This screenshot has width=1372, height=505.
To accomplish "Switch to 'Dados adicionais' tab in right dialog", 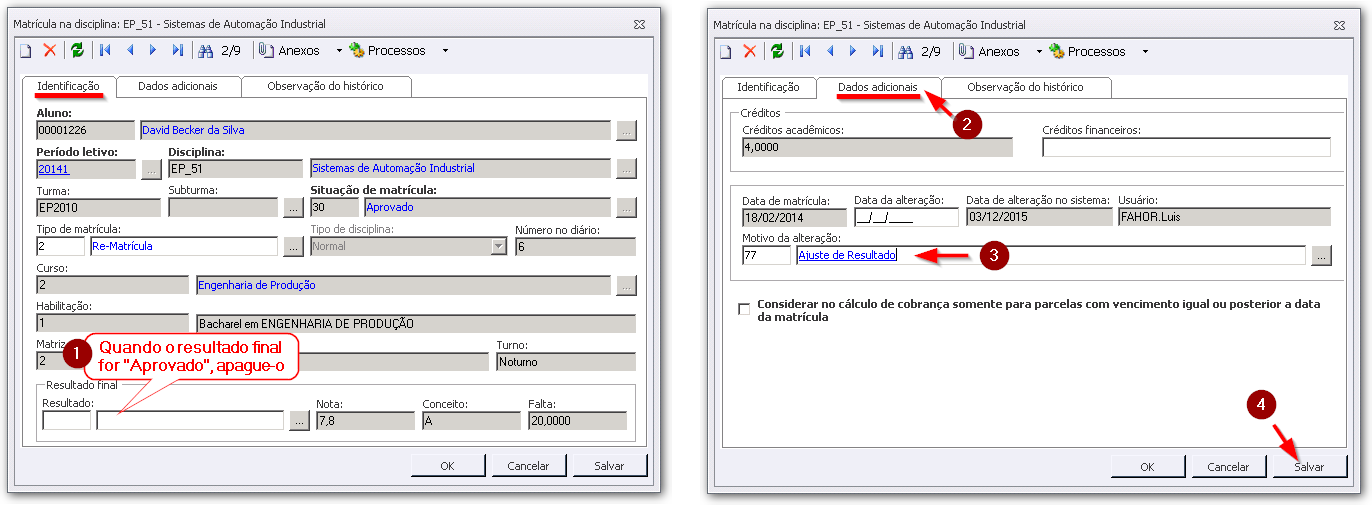I will click(x=877, y=87).
